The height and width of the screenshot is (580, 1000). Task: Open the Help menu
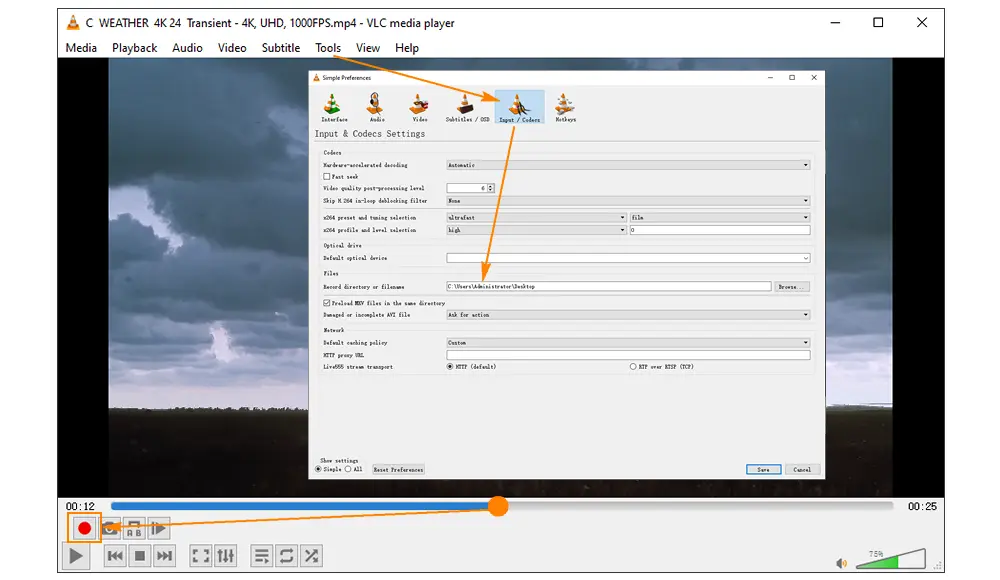(407, 48)
